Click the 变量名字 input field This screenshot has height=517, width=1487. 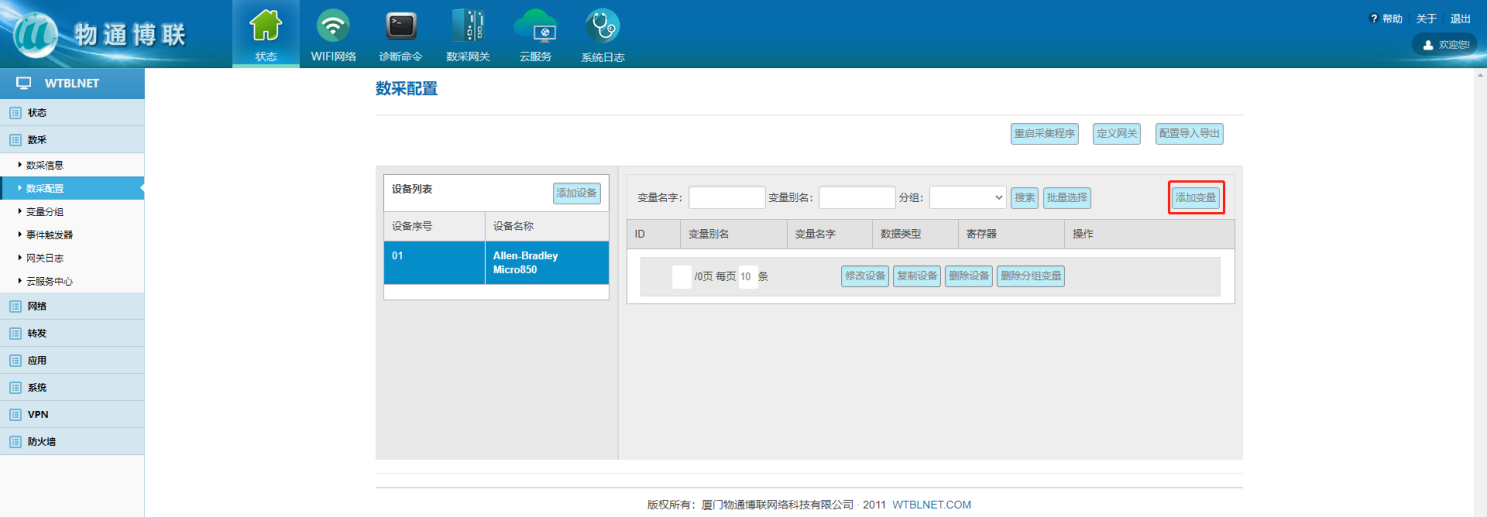coord(726,198)
